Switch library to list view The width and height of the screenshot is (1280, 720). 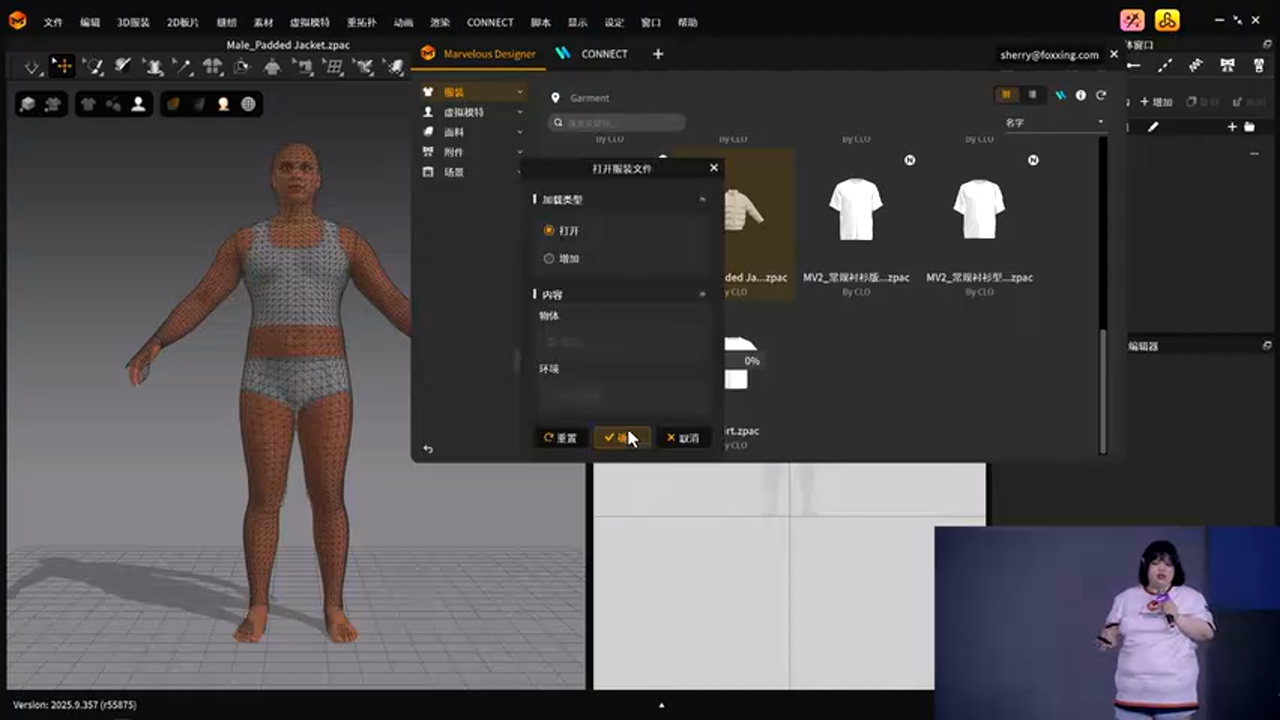[x=1032, y=95]
